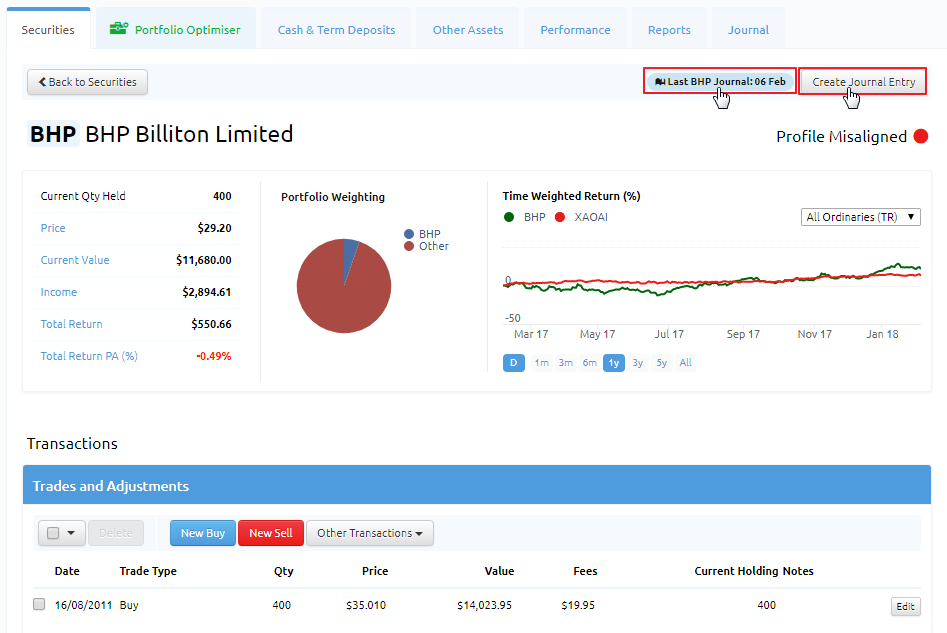The width and height of the screenshot is (947, 633).
Task: Open the Total Return PA (%) link
Action: click(89, 356)
